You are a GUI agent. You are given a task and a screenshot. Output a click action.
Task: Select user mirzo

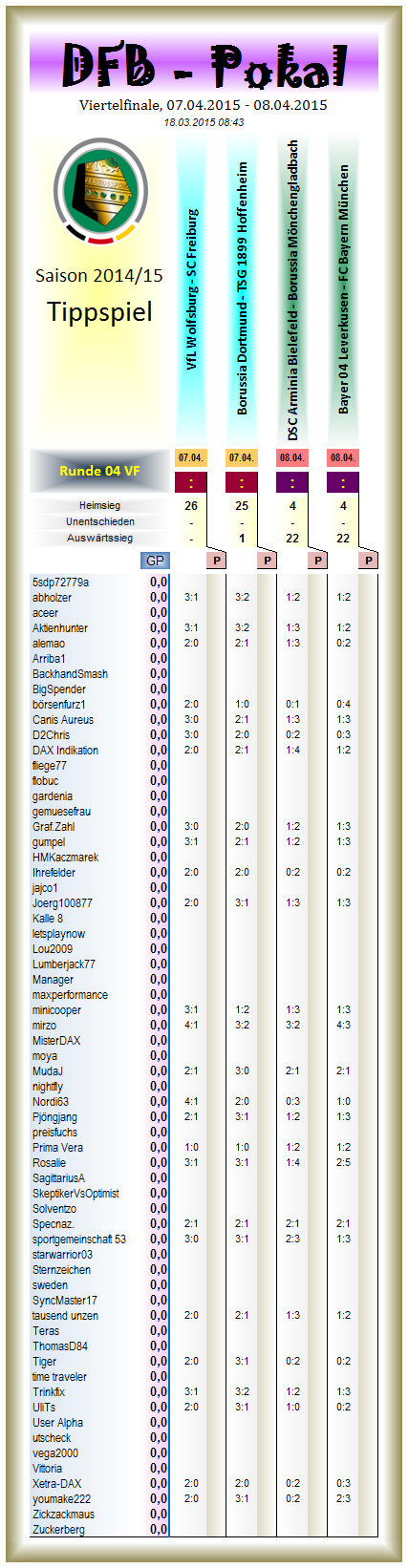44,1025
